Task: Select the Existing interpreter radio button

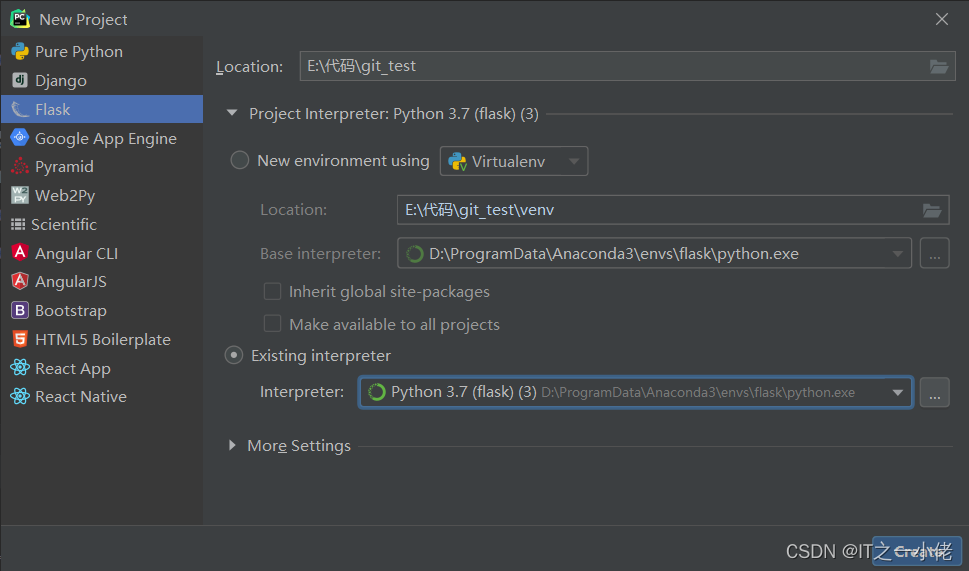Action: pyautogui.click(x=234, y=355)
